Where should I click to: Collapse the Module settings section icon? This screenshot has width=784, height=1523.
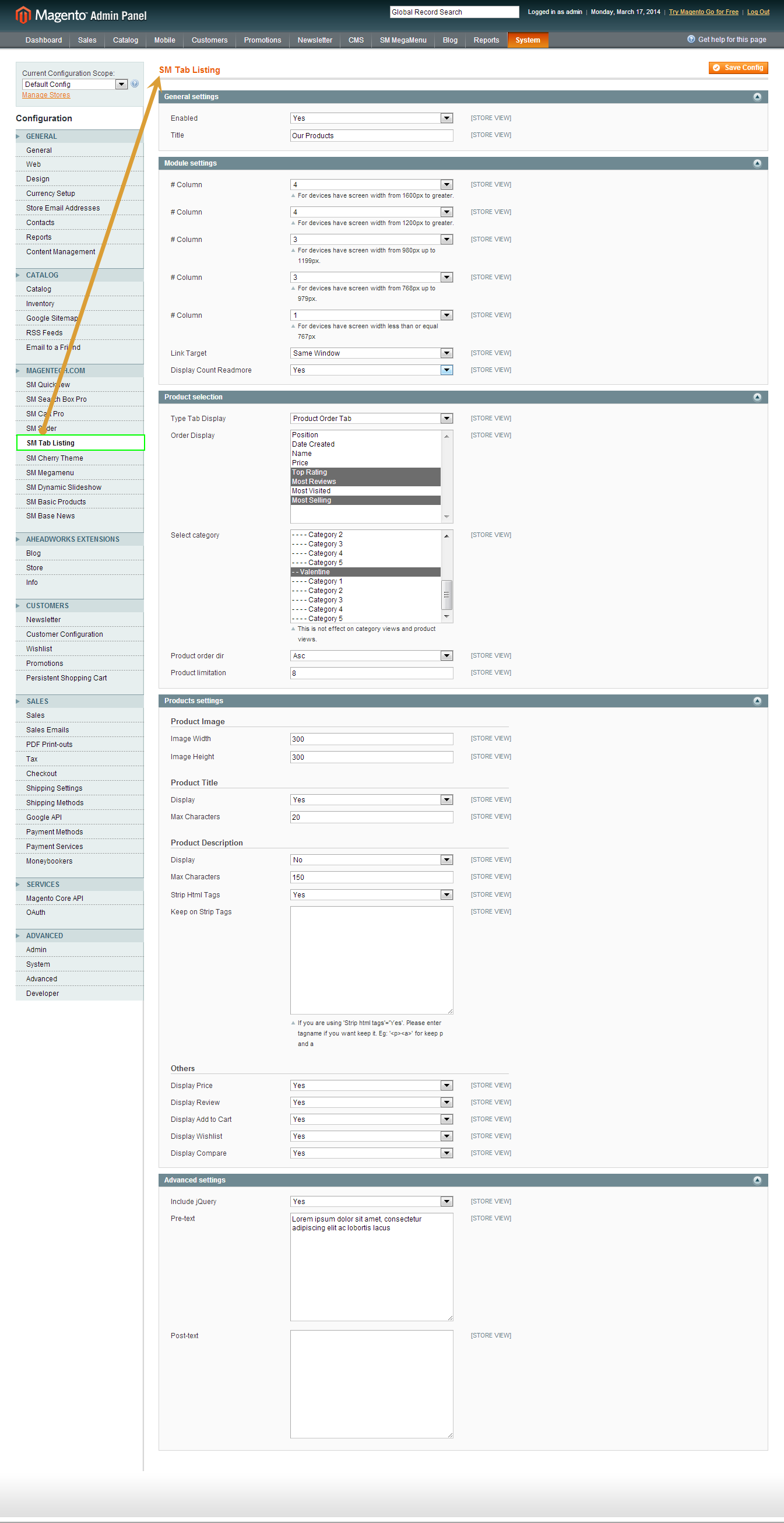757,163
